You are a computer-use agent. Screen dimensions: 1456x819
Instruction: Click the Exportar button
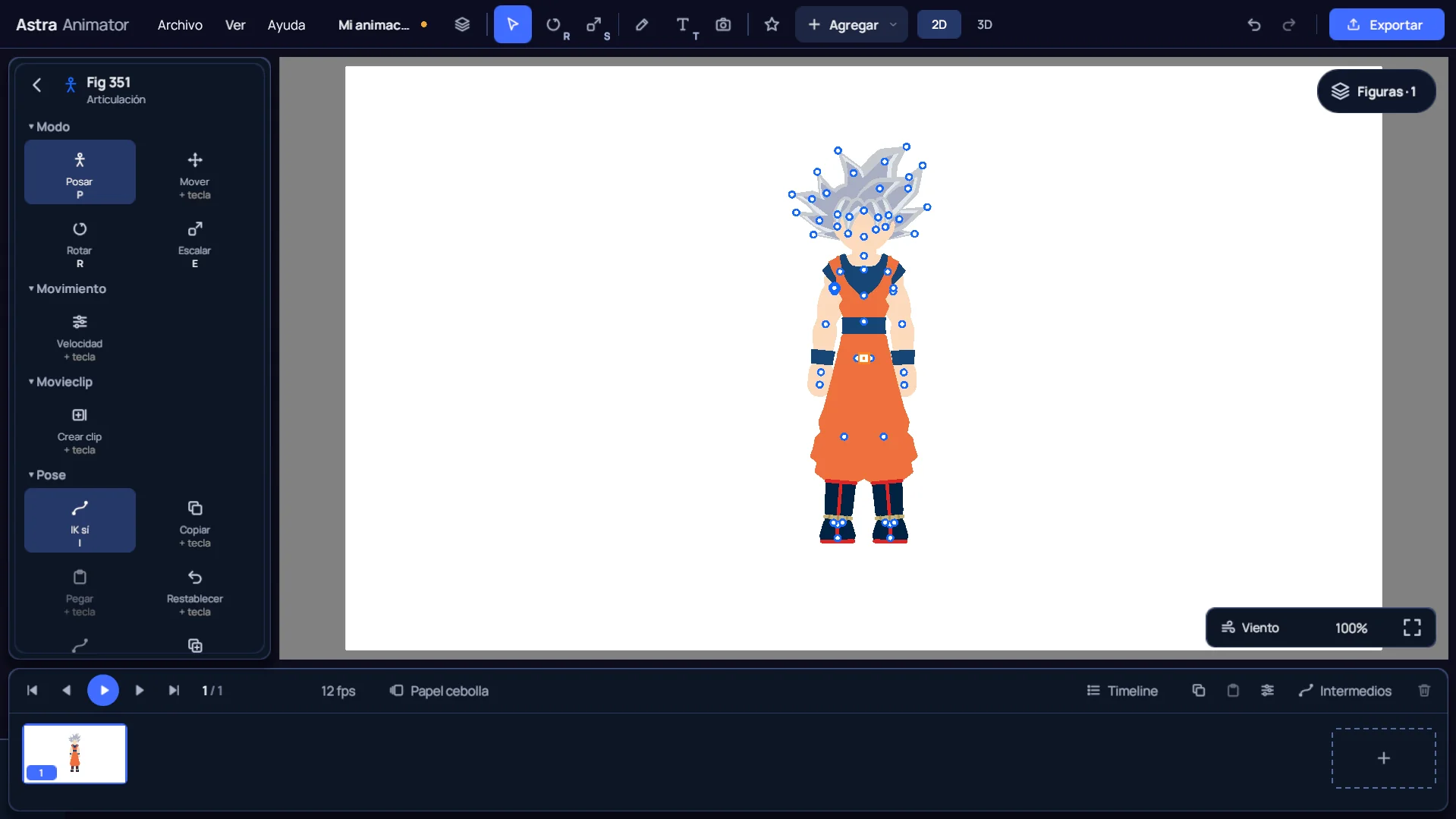coord(1386,24)
